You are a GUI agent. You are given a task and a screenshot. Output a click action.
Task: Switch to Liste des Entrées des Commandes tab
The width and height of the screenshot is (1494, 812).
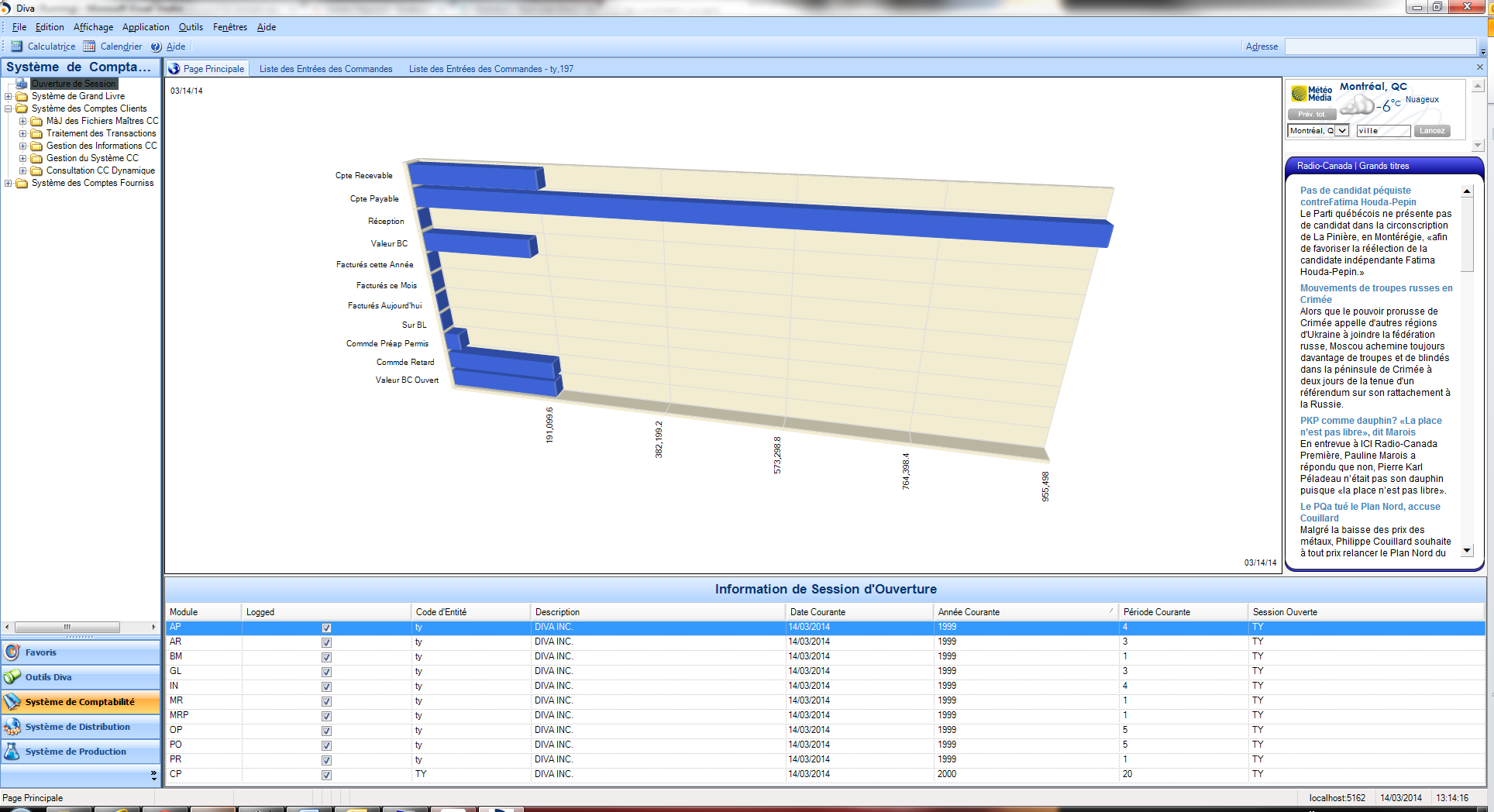point(325,69)
